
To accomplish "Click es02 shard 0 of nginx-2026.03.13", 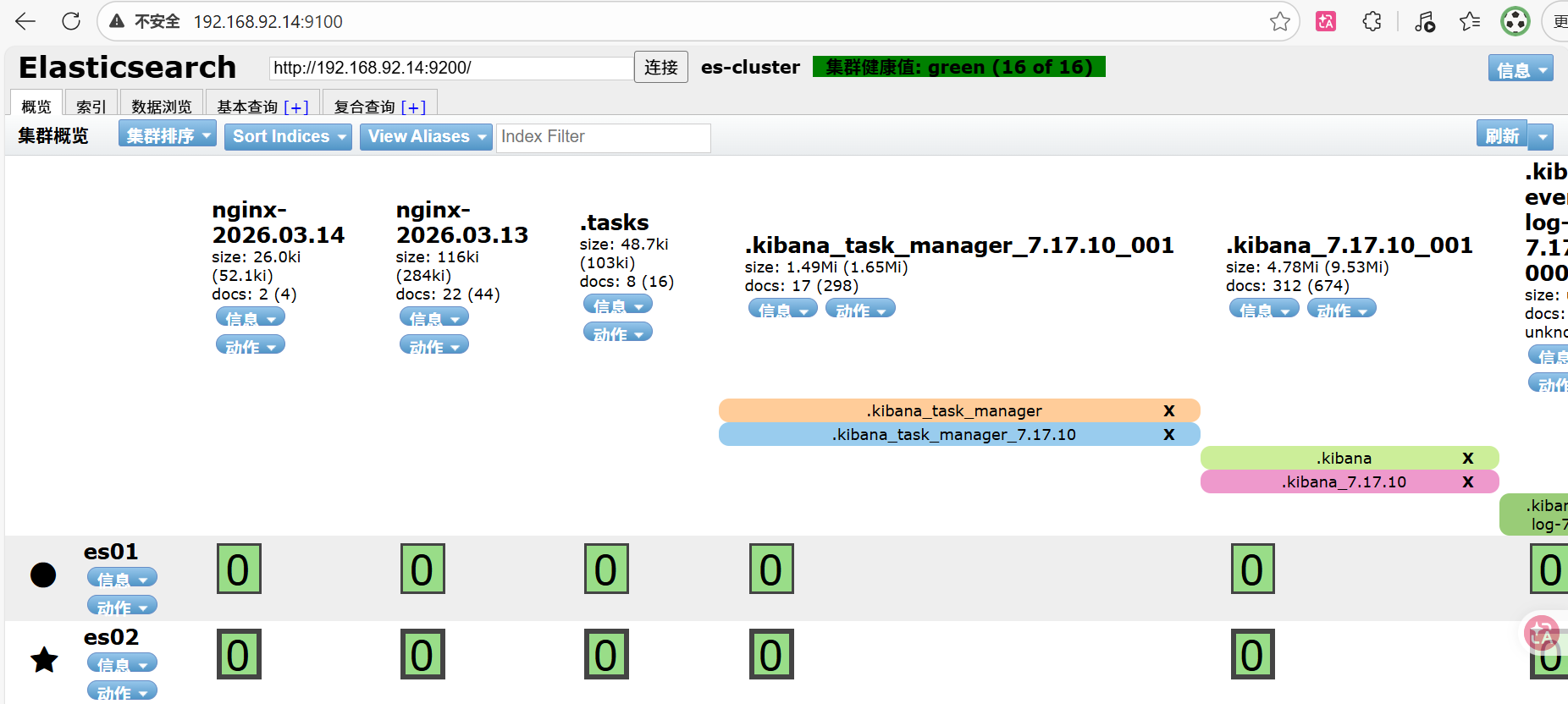I will (x=422, y=654).
